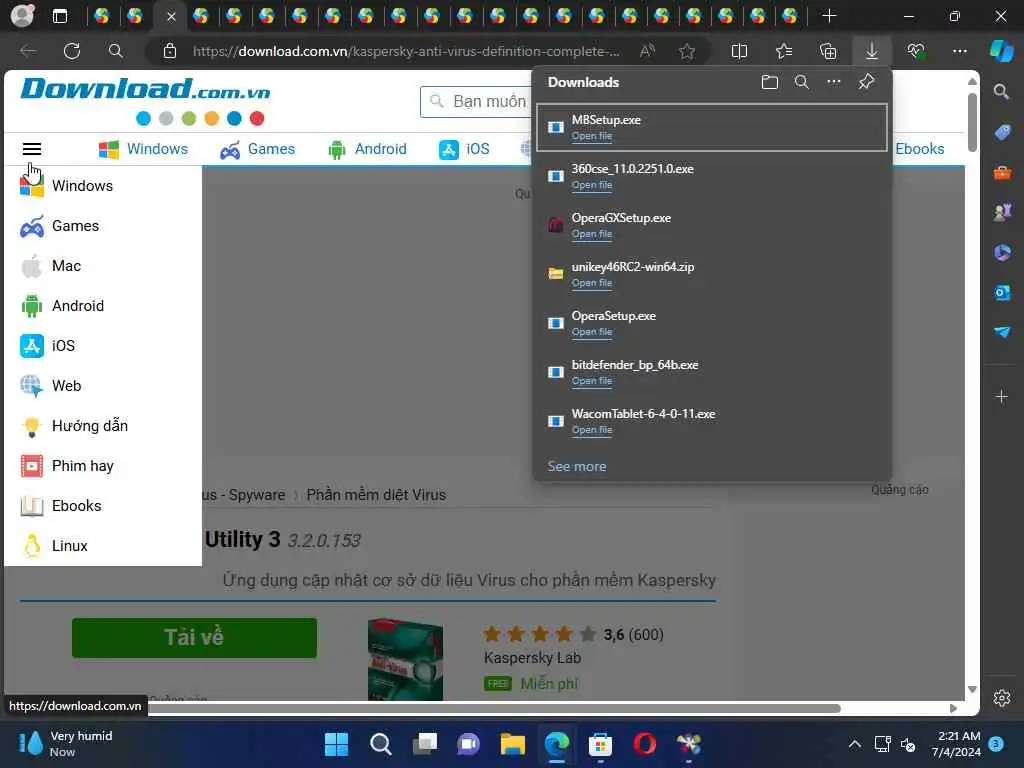Click the site search input field
This screenshot has width=1024, height=768.
(x=477, y=102)
